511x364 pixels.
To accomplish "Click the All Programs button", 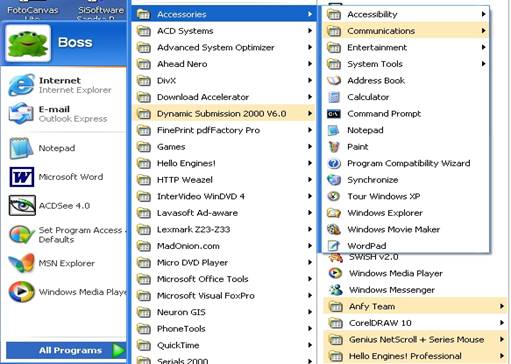I will tap(66, 350).
